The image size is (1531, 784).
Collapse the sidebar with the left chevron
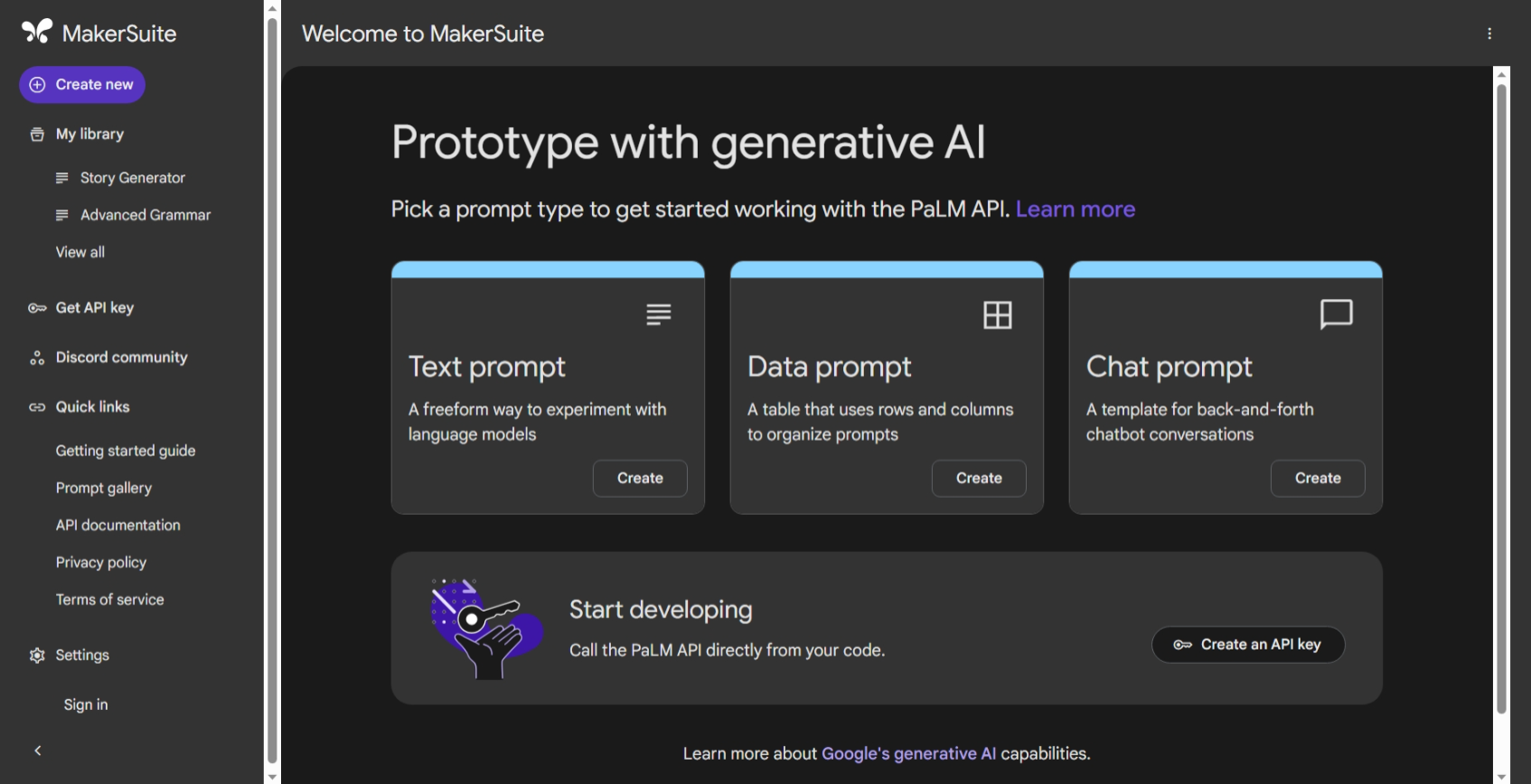pos(38,751)
